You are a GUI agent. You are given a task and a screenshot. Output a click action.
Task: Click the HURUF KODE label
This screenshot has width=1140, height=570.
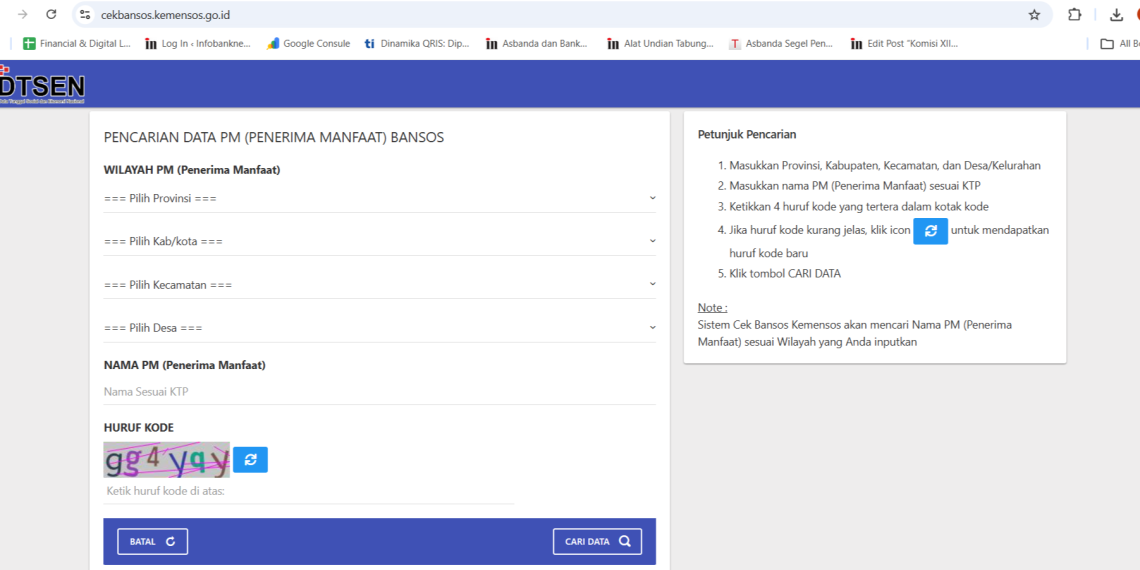click(x=139, y=428)
